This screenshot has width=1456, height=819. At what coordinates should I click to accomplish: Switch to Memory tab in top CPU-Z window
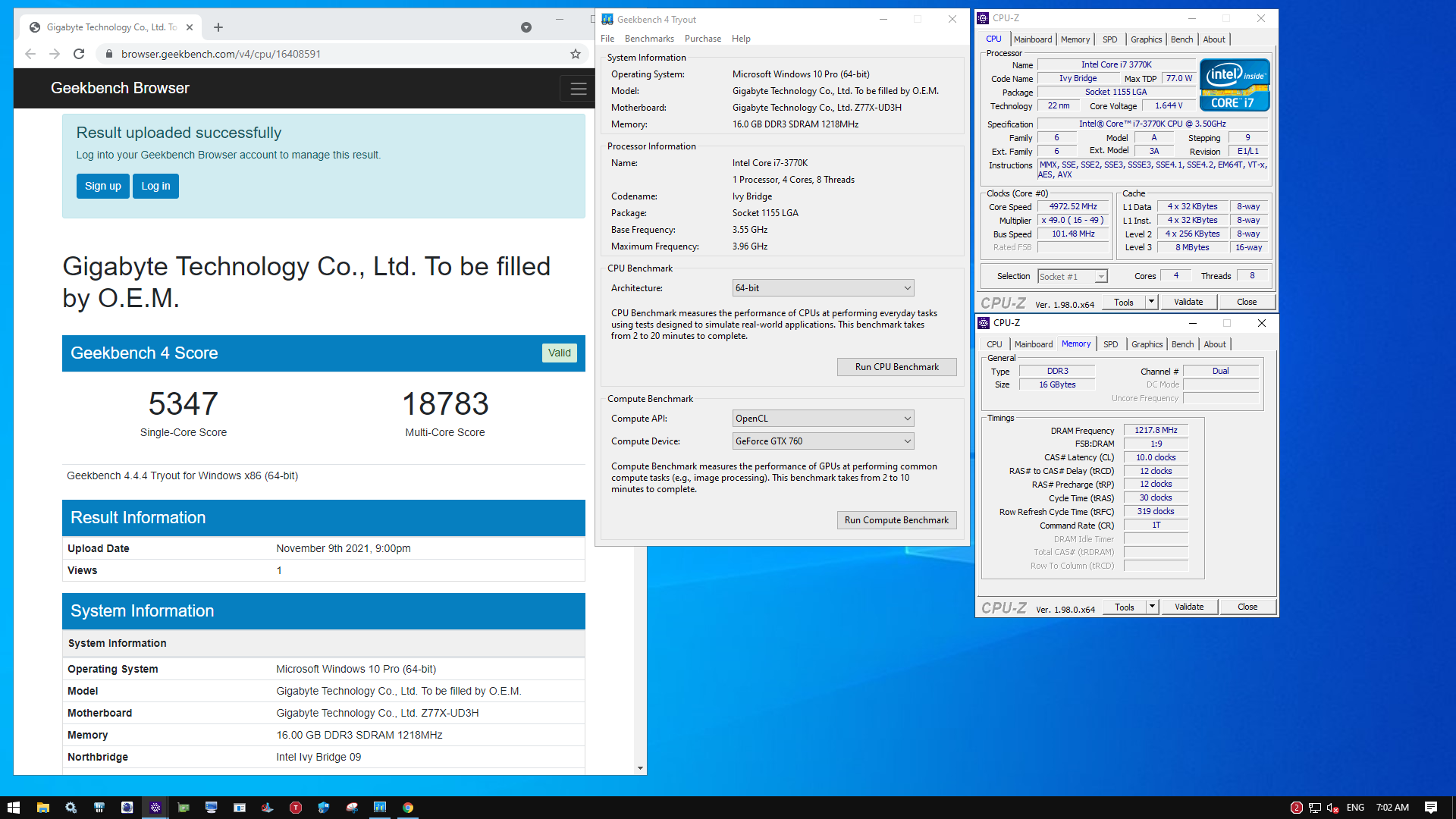tap(1075, 39)
